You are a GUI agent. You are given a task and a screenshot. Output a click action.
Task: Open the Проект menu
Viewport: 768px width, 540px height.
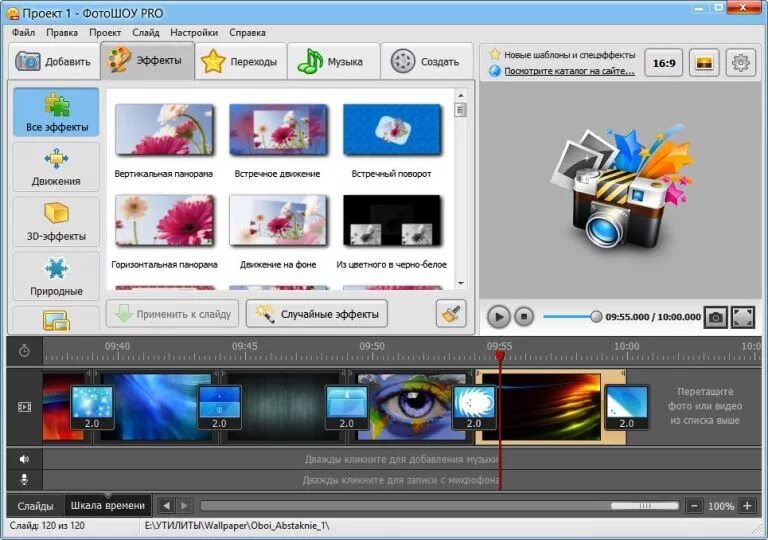click(x=105, y=32)
